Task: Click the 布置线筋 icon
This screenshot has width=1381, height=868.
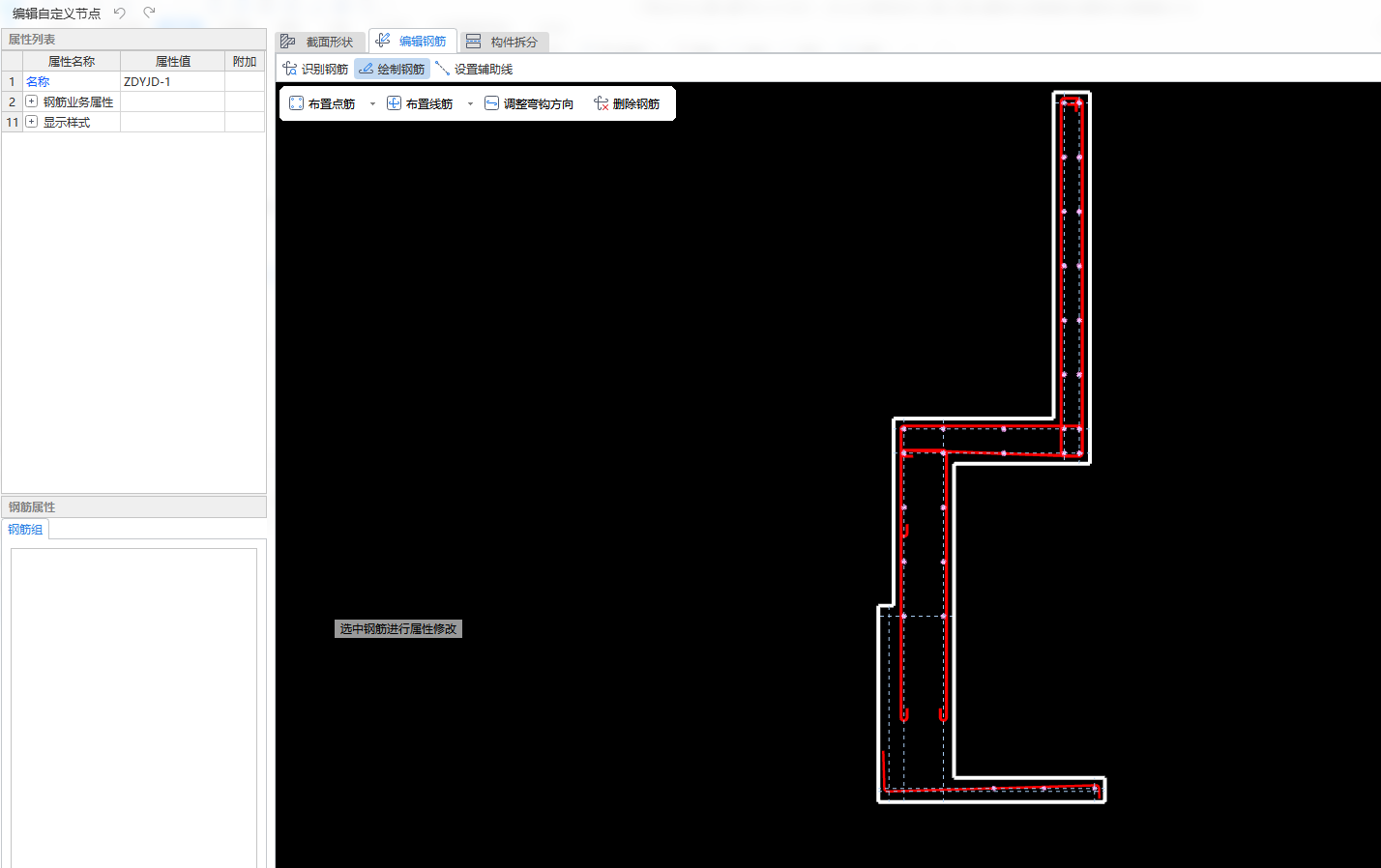Action: point(394,103)
